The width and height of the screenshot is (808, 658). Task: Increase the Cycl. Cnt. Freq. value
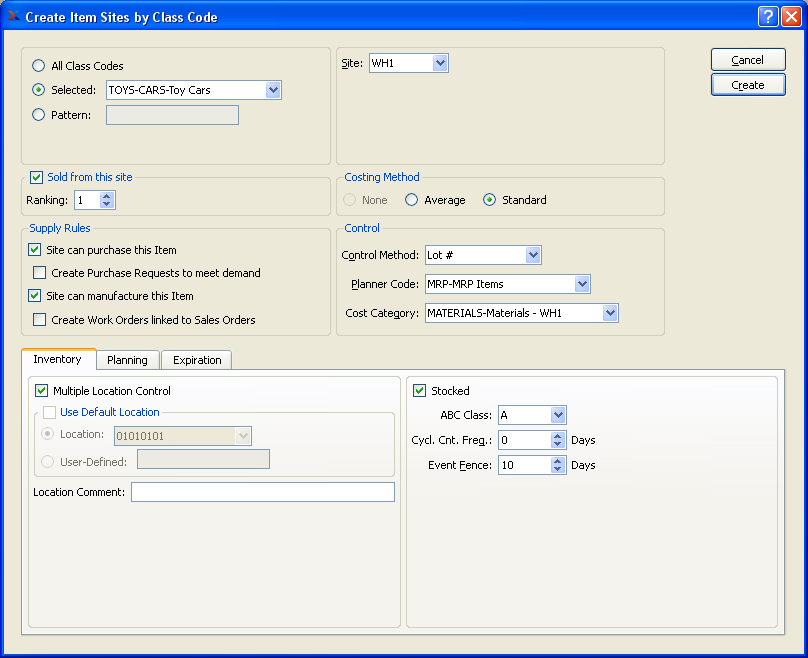point(558,435)
